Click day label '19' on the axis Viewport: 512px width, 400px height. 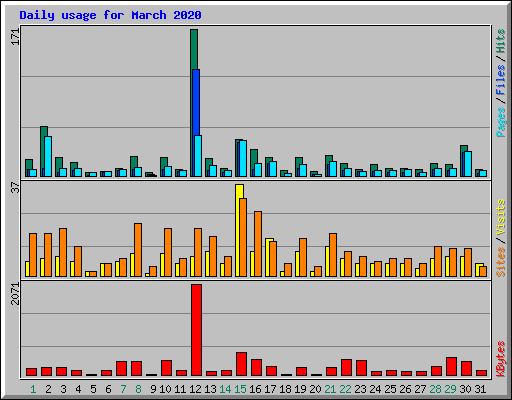pyautogui.click(x=300, y=389)
